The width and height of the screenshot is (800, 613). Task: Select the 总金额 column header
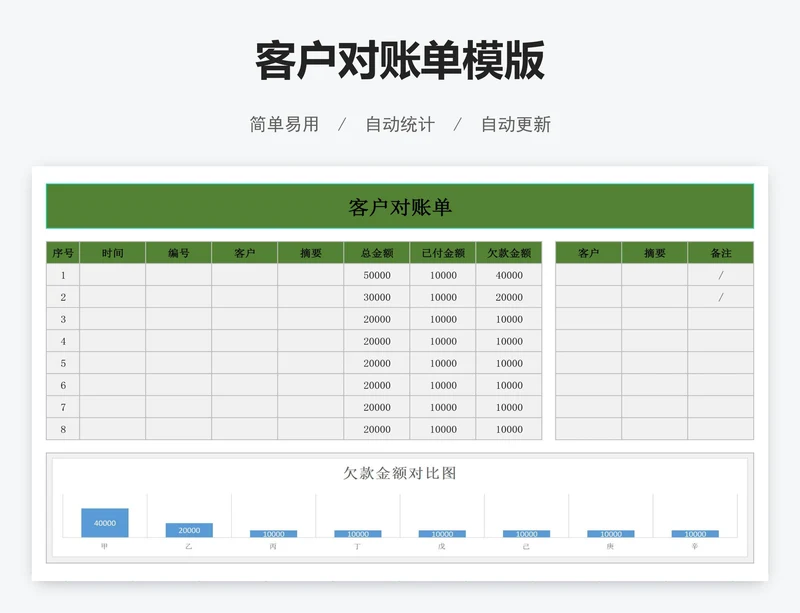tap(377, 253)
